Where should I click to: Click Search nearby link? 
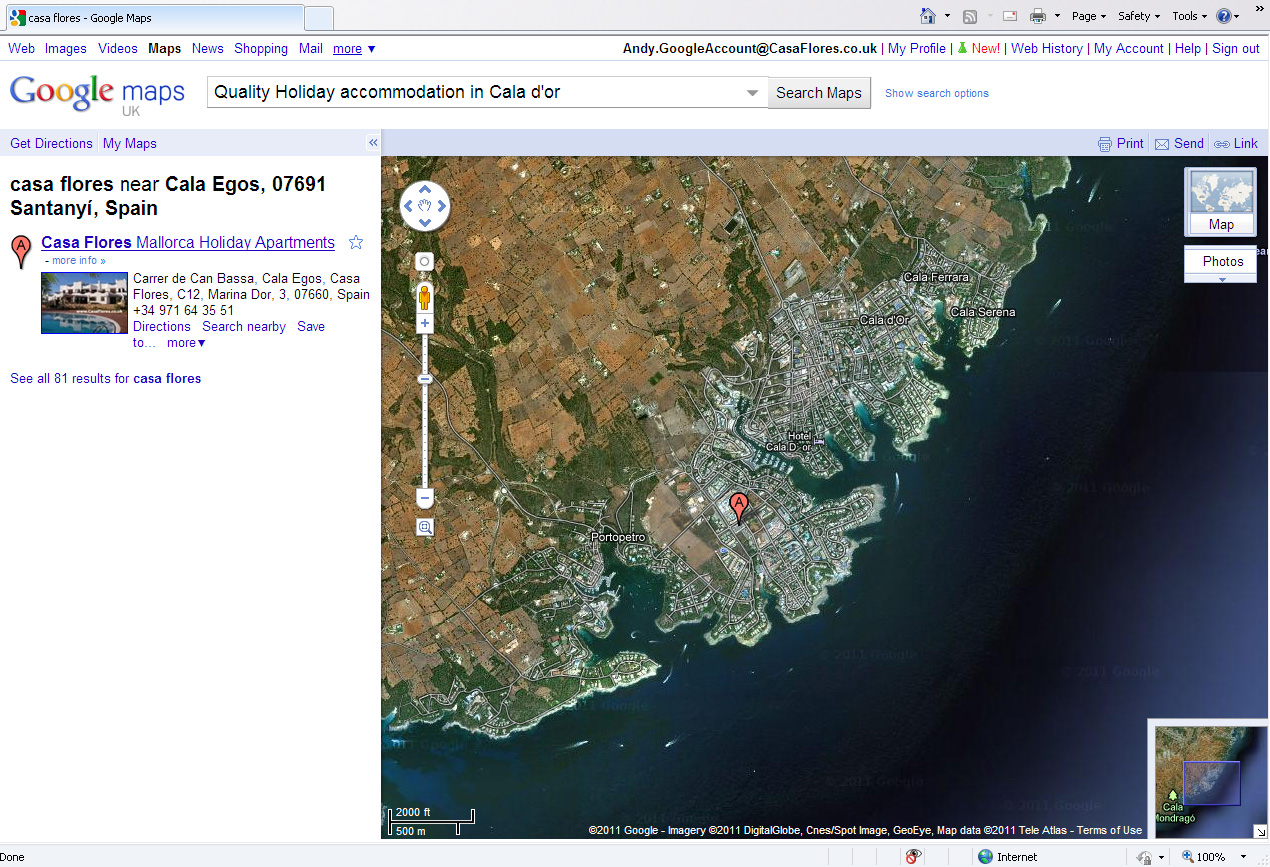(244, 326)
